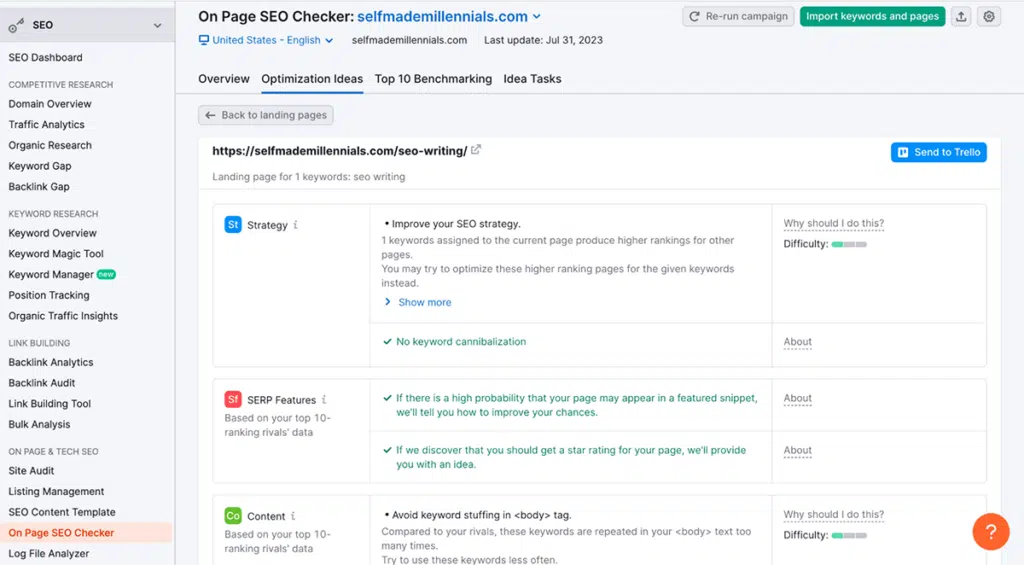Click Import keywords and pages button

(x=872, y=16)
